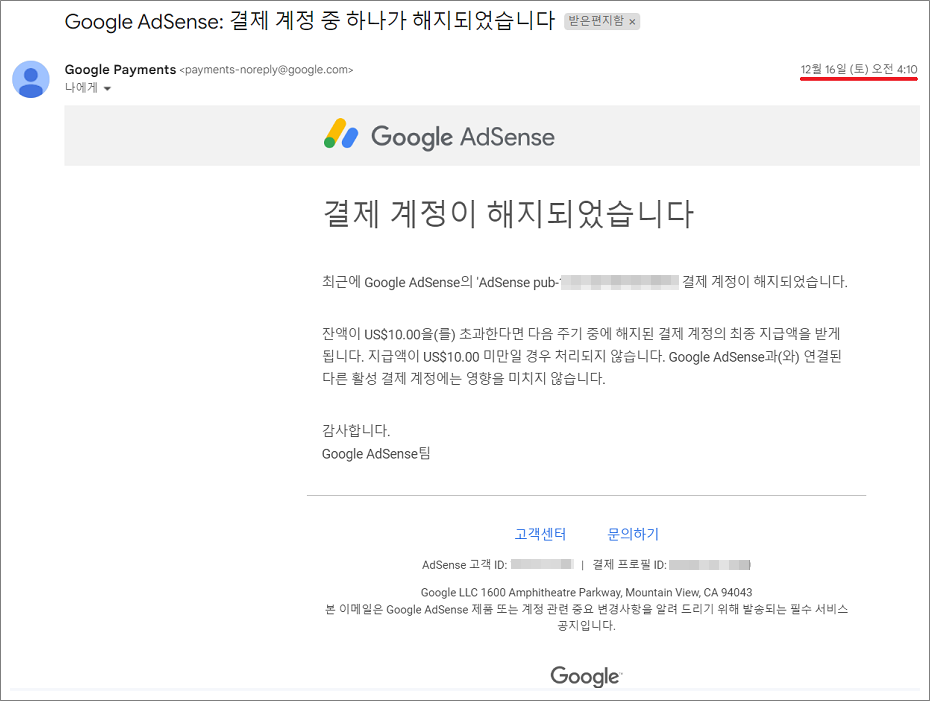Click the footer notice beginning 본 이메일은 Google AdSense
930x701 pixels.
click(x=586, y=617)
